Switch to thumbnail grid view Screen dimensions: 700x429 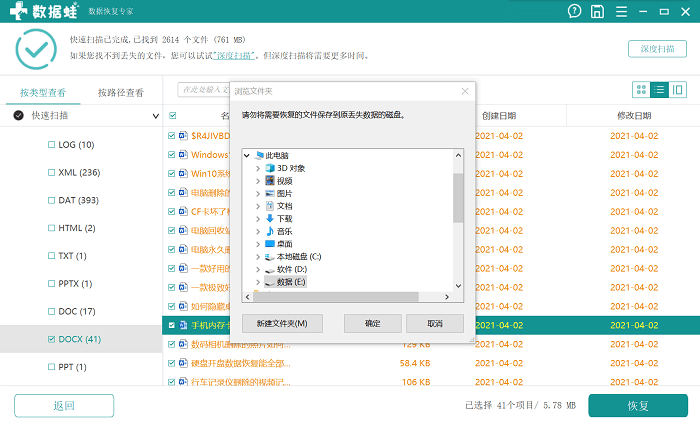(x=641, y=90)
